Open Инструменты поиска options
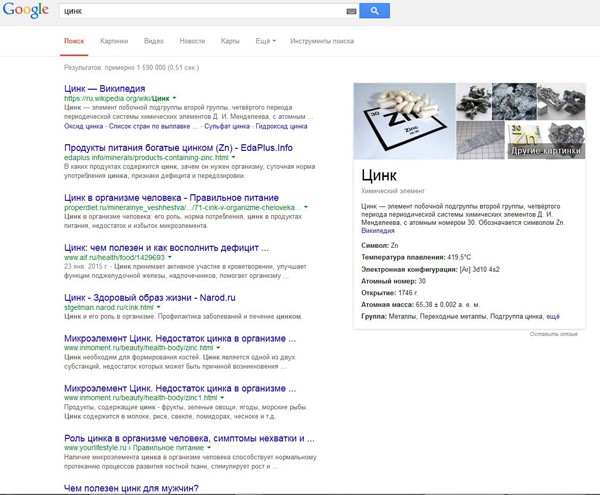 (322, 41)
